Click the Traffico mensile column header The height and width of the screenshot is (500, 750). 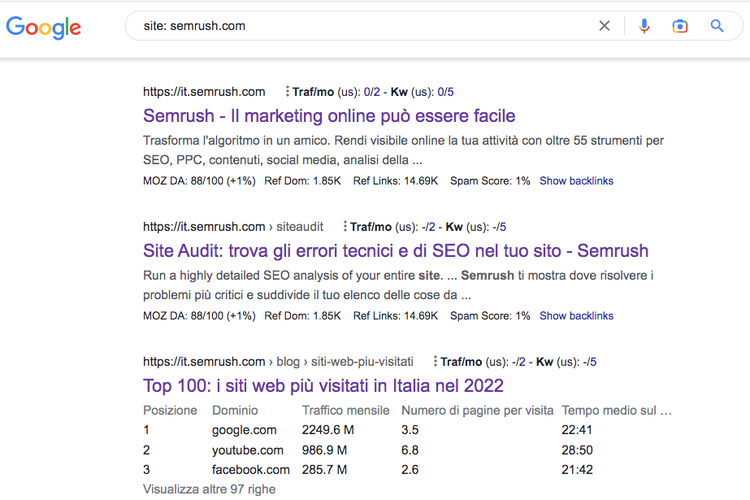(345, 410)
